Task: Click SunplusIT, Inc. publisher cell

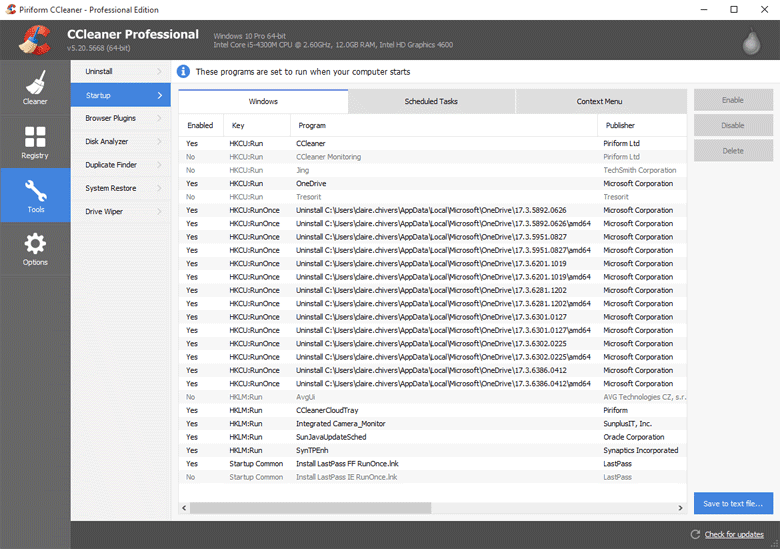Action: click(627, 424)
